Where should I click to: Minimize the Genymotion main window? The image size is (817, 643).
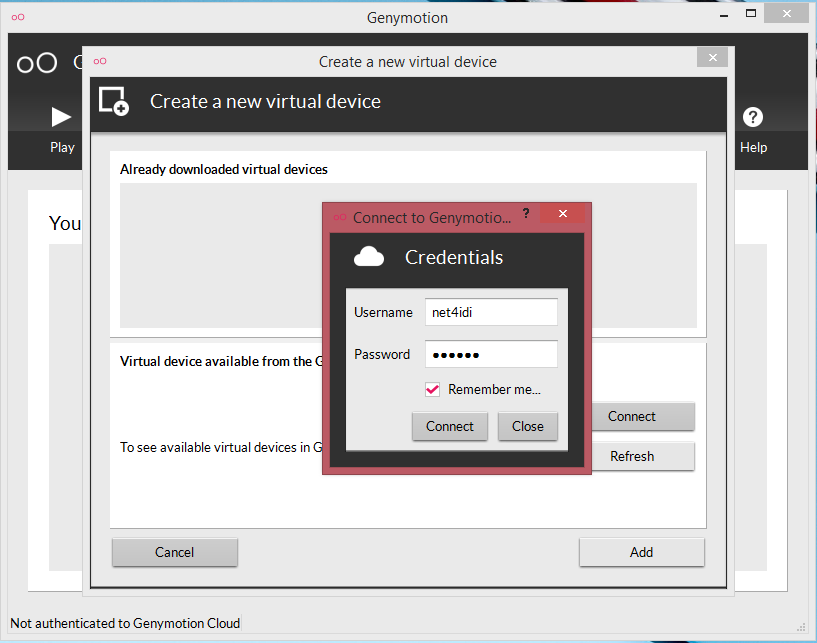[724, 15]
